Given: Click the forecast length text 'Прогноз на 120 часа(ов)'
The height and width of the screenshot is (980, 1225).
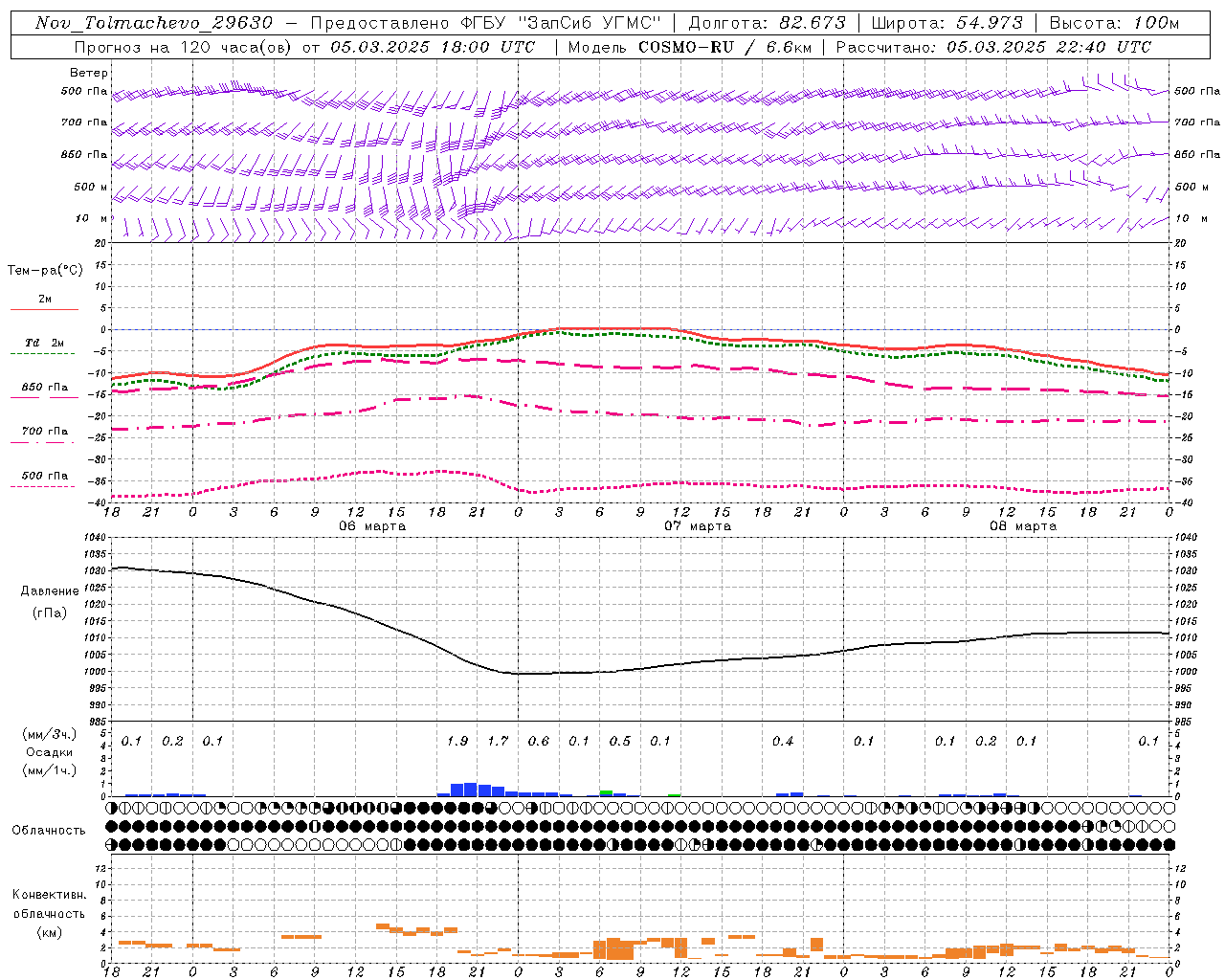Looking at the screenshot, I should [182, 47].
